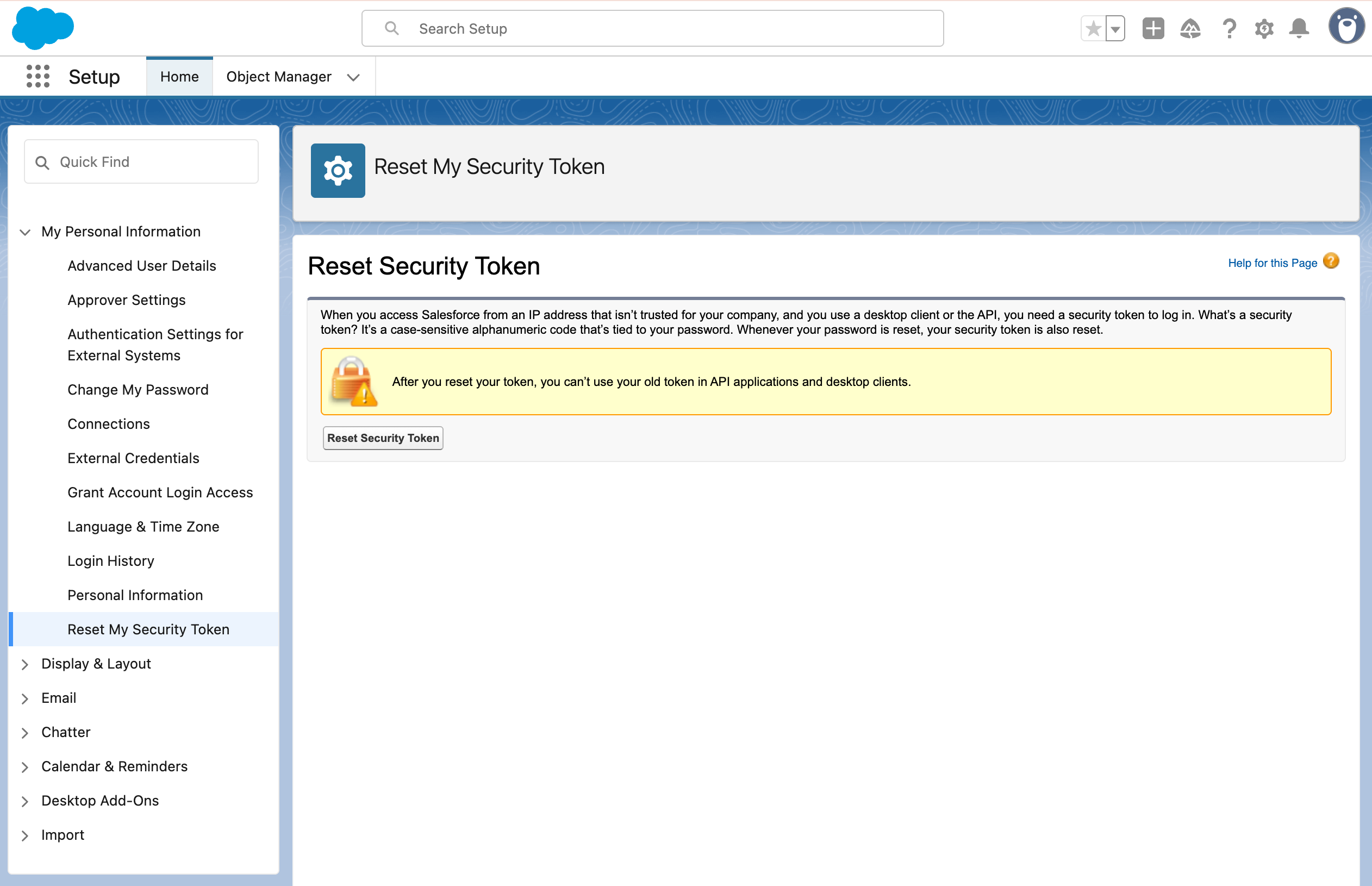Open Connections in the sidebar

coord(108,424)
